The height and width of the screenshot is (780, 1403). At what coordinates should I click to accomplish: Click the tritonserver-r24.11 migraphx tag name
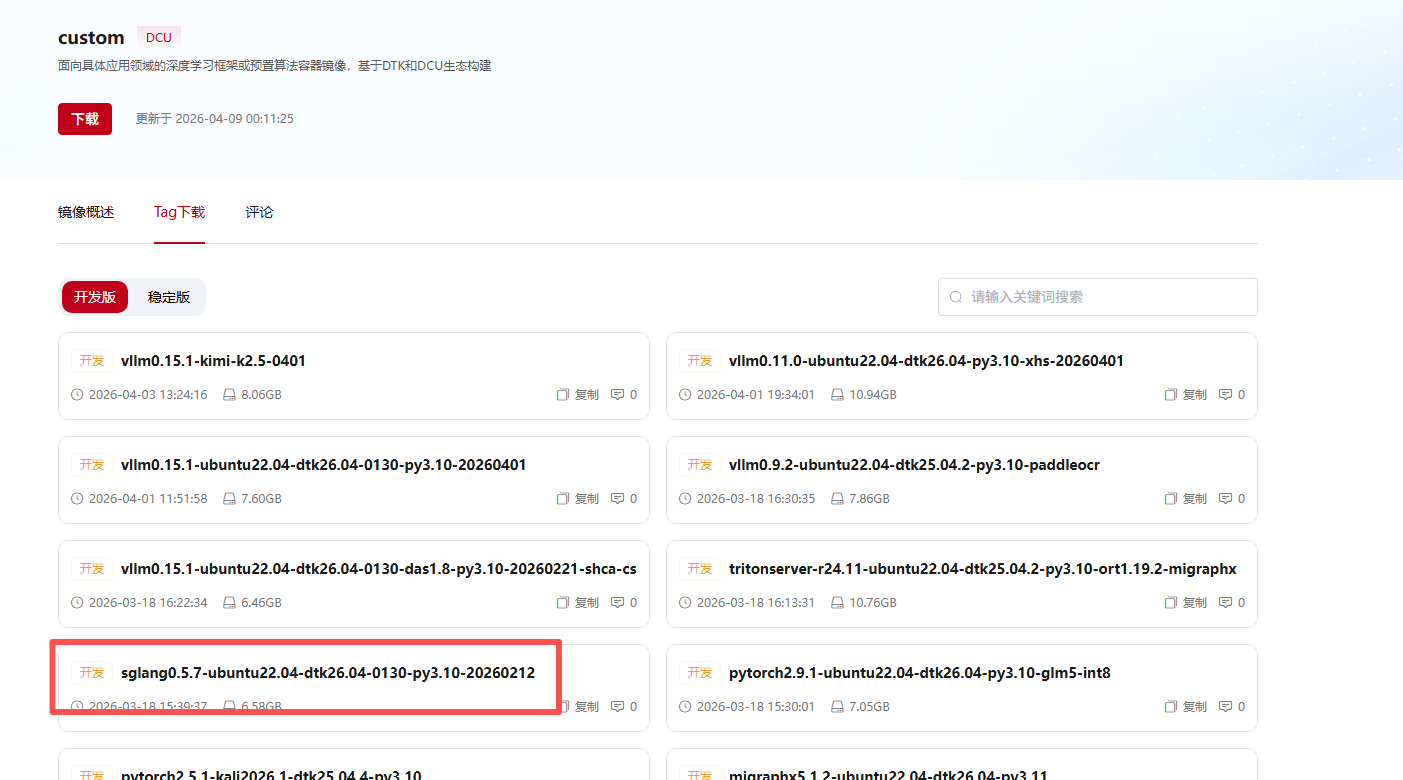pyautogui.click(x=983, y=569)
